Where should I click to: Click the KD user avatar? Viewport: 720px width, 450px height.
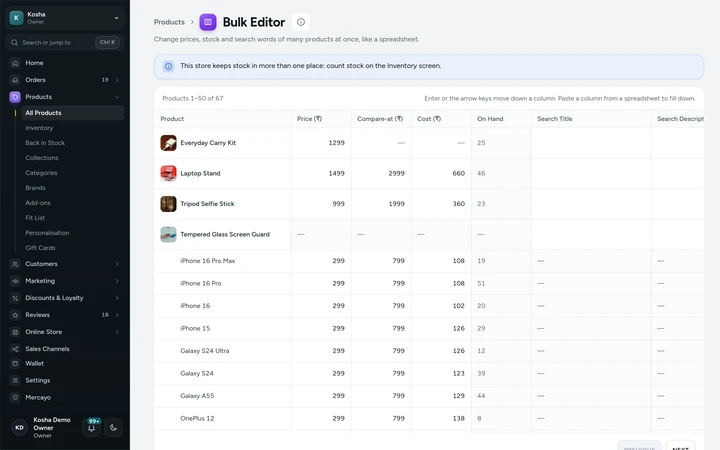pos(19,428)
